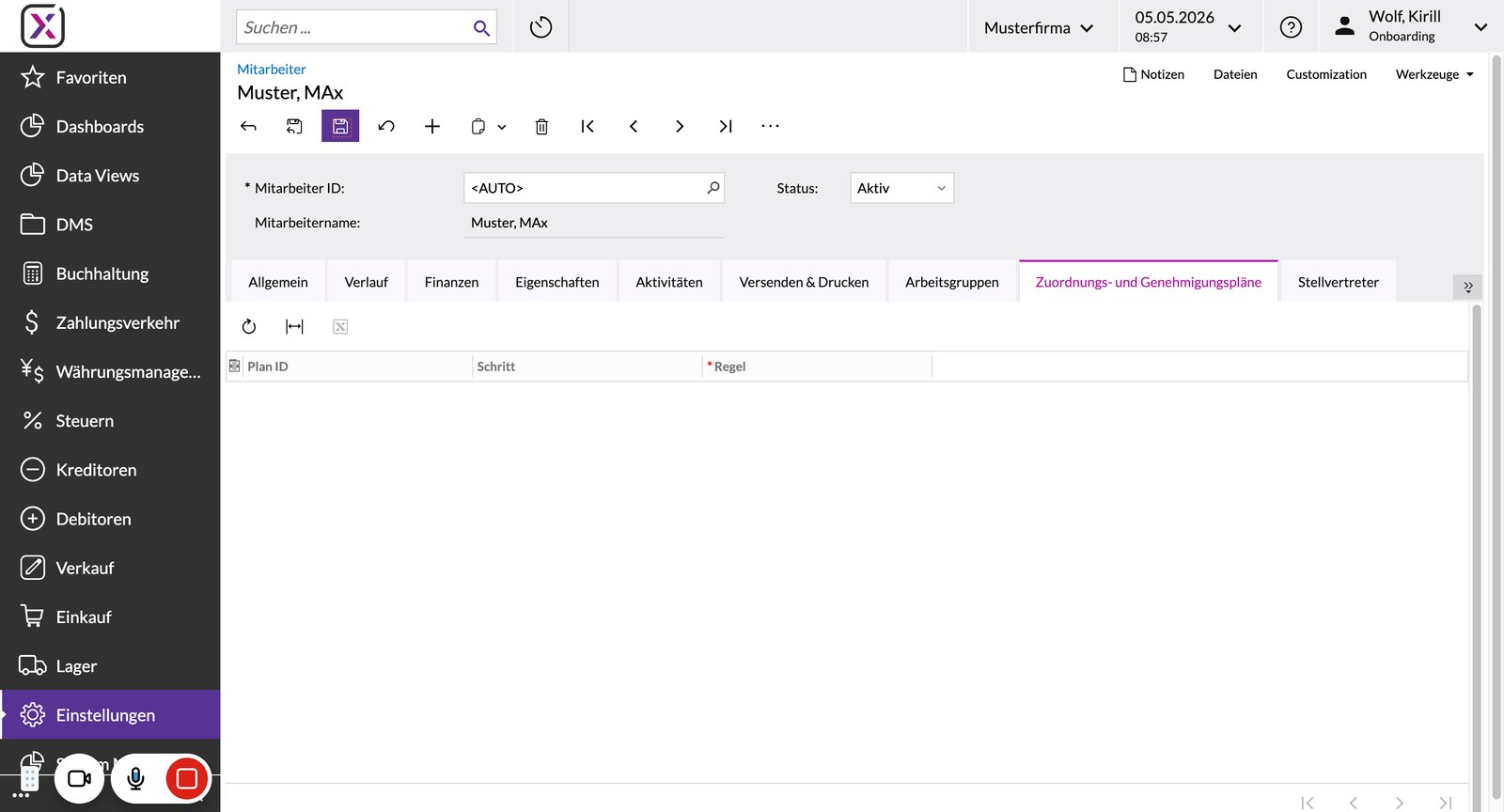Open Buchhaltung in the sidebar
The height and width of the screenshot is (812, 1504).
pyautogui.click(x=110, y=273)
